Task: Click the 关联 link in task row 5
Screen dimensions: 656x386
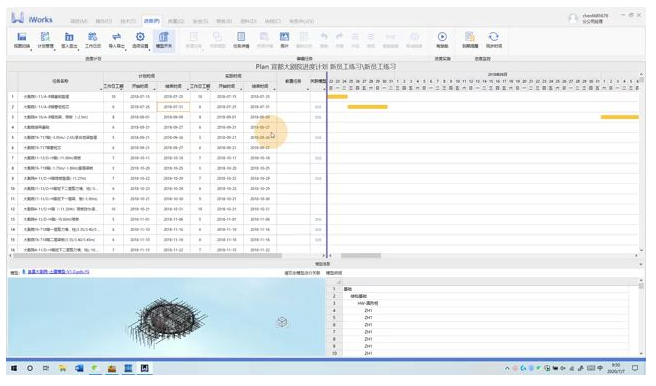Action: (x=318, y=138)
